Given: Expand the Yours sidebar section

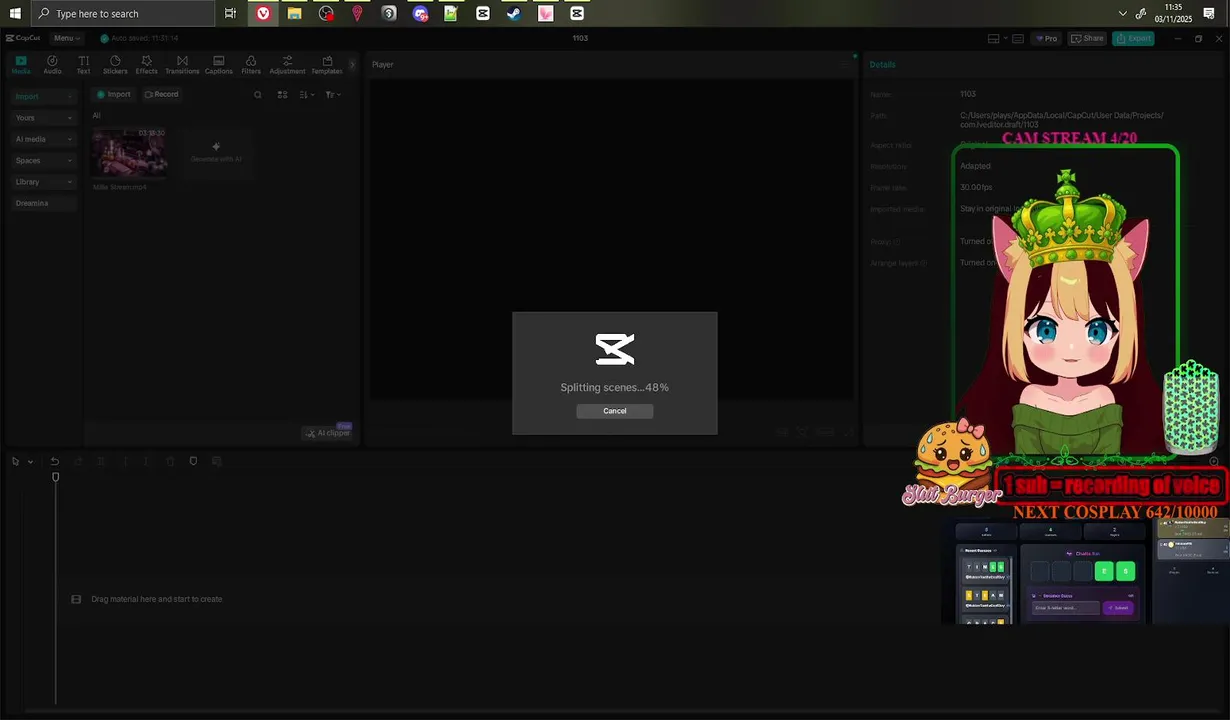Looking at the screenshot, I should (x=44, y=118).
